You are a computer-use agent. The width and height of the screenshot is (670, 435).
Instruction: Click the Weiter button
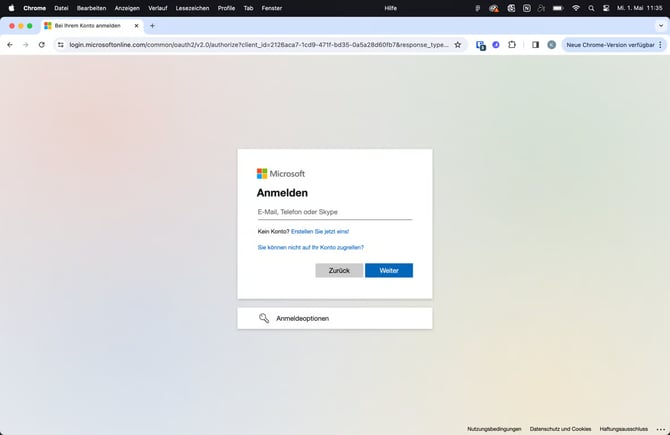(x=389, y=270)
